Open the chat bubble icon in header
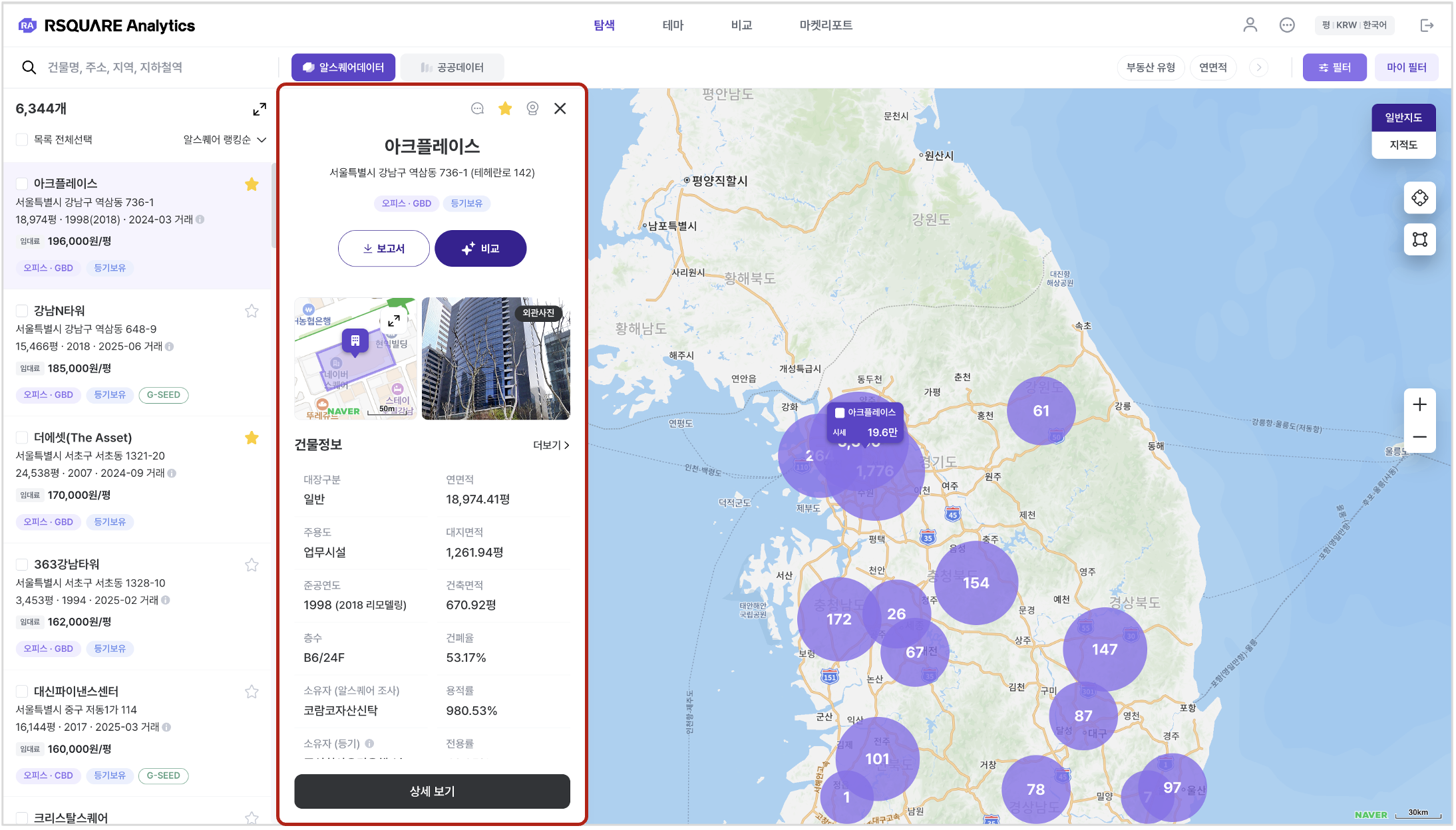The image size is (1456, 830). 1287,25
